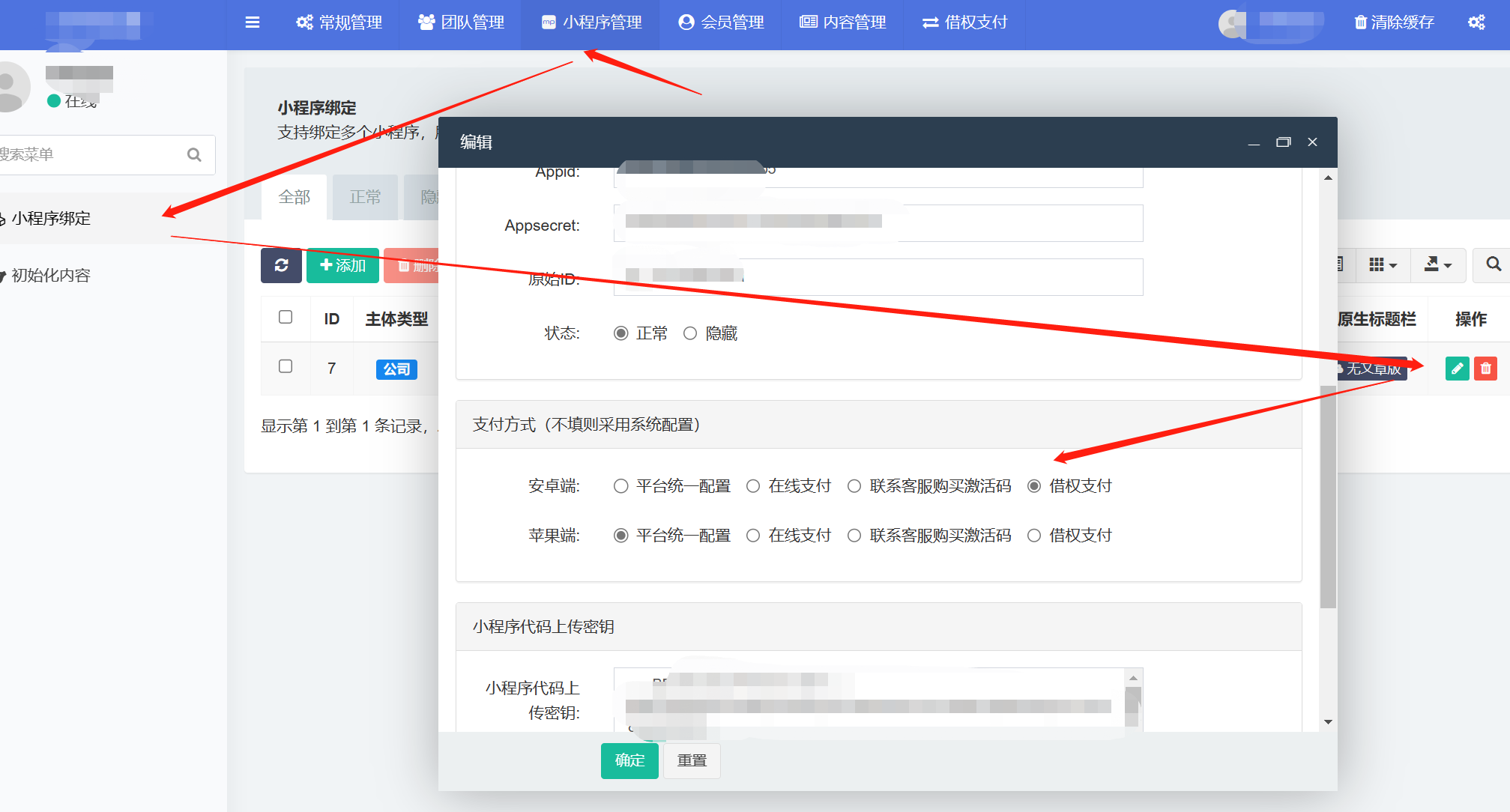Select 借权支付 for 苹果端
The image size is (1510, 812).
[x=1034, y=536]
